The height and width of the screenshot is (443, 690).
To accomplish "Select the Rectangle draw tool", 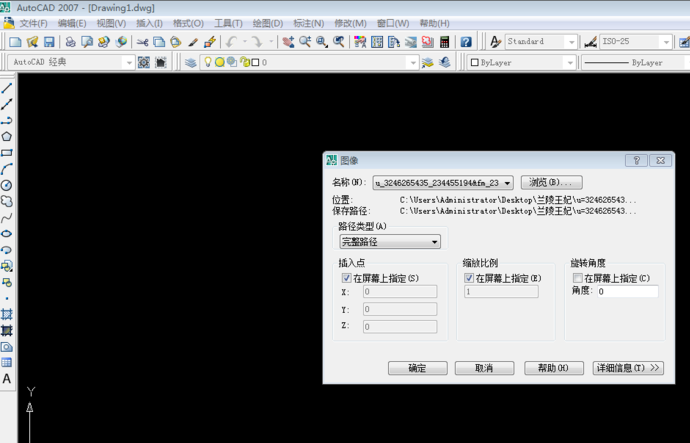I will click(x=7, y=153).
